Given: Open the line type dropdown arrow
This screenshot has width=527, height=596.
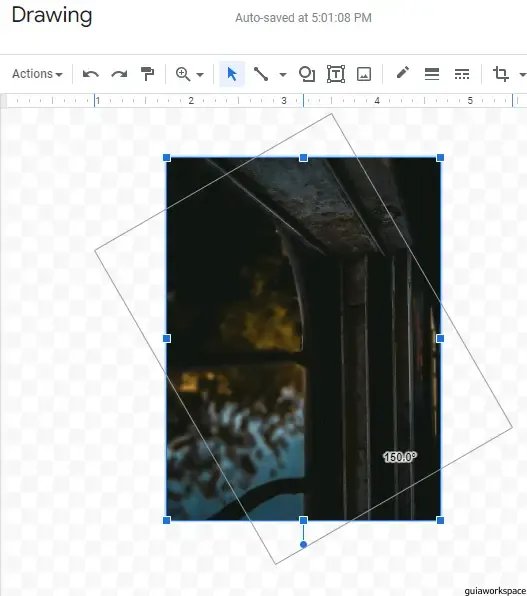Looking at the screenshot, I should pos(283,74).
